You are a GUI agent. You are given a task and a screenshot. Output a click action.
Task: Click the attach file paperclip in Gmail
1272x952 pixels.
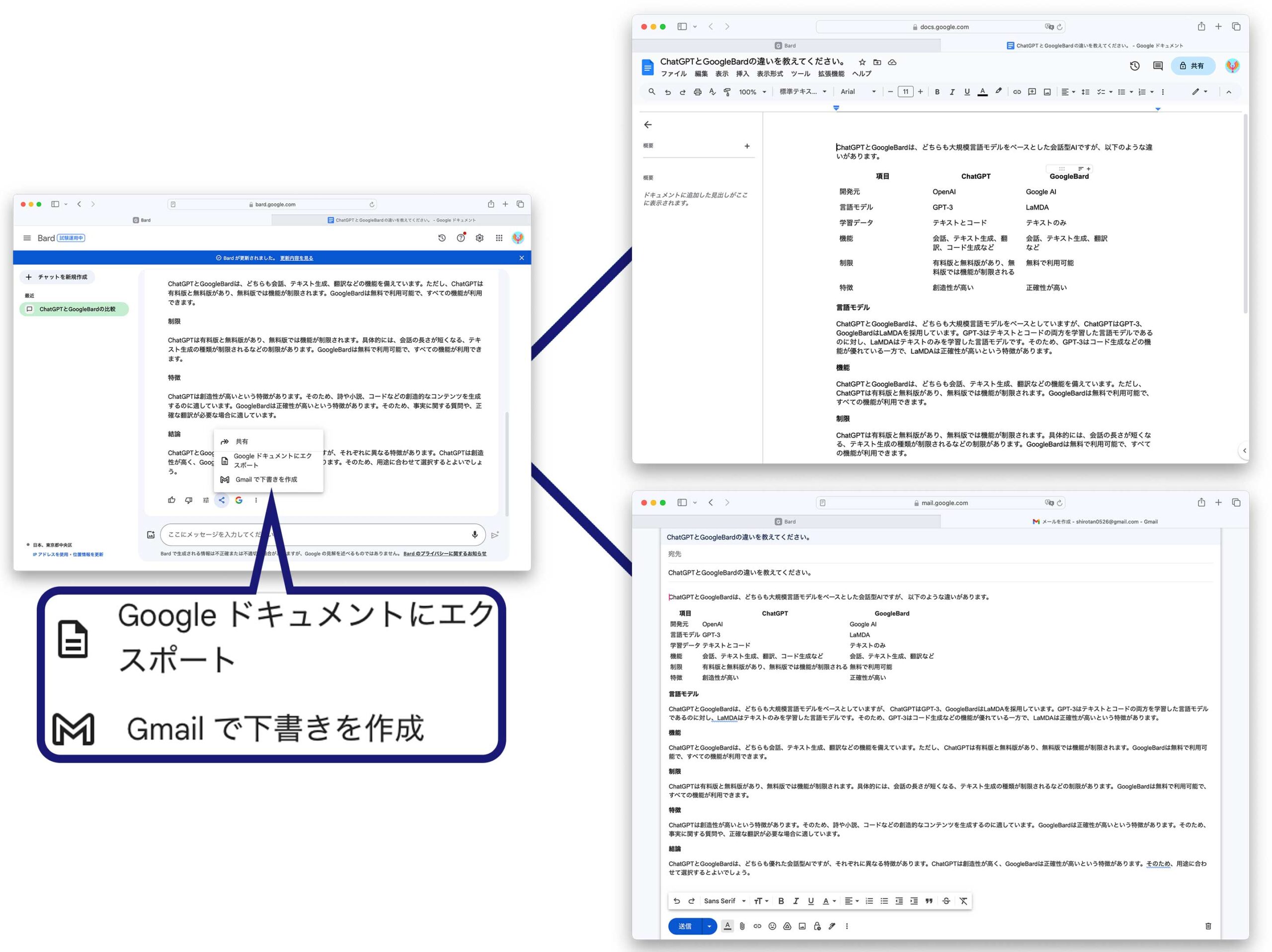[x=742, y=926]
